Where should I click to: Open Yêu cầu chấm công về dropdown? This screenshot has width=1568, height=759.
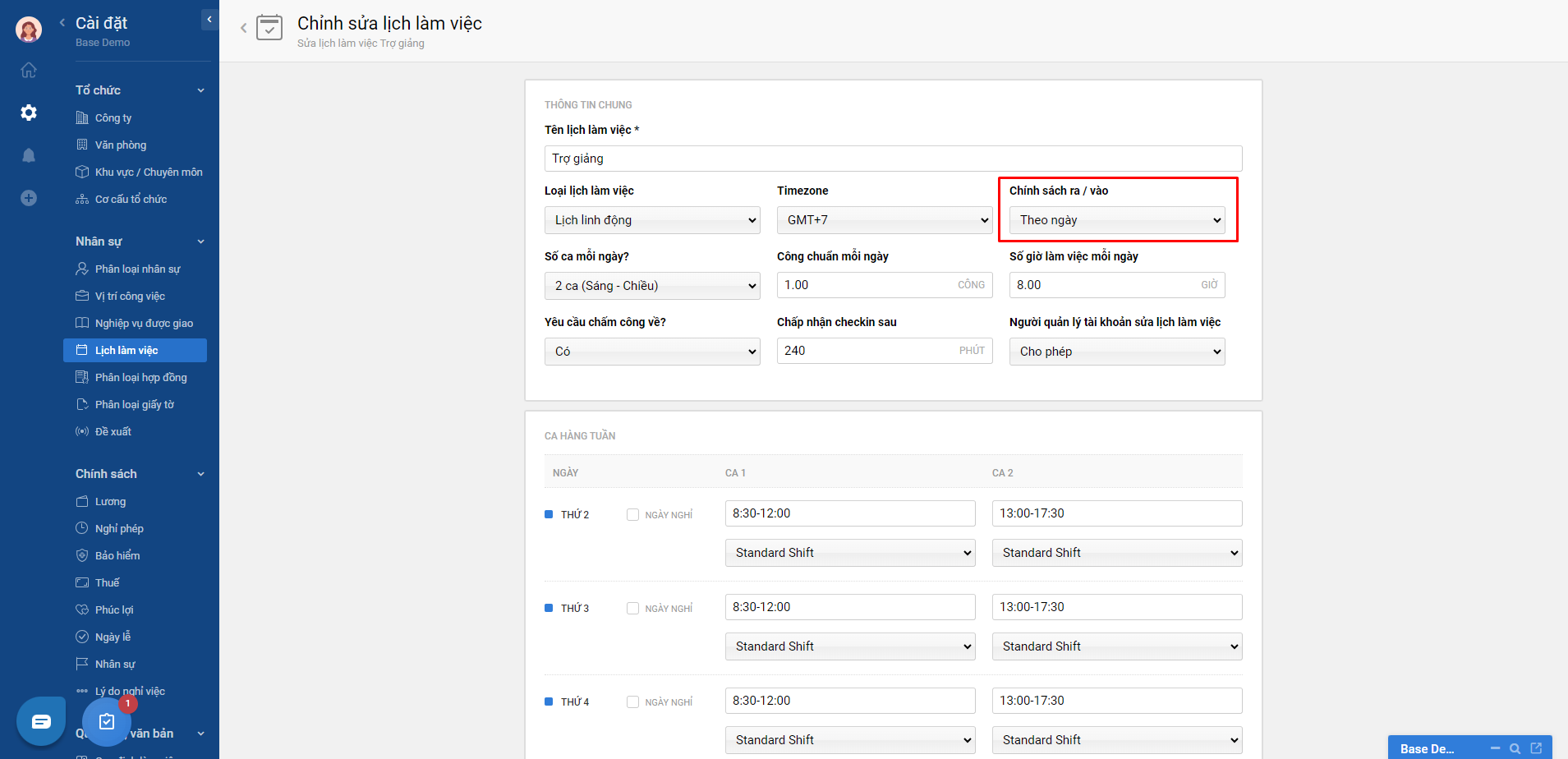click(x=652, y=352)
